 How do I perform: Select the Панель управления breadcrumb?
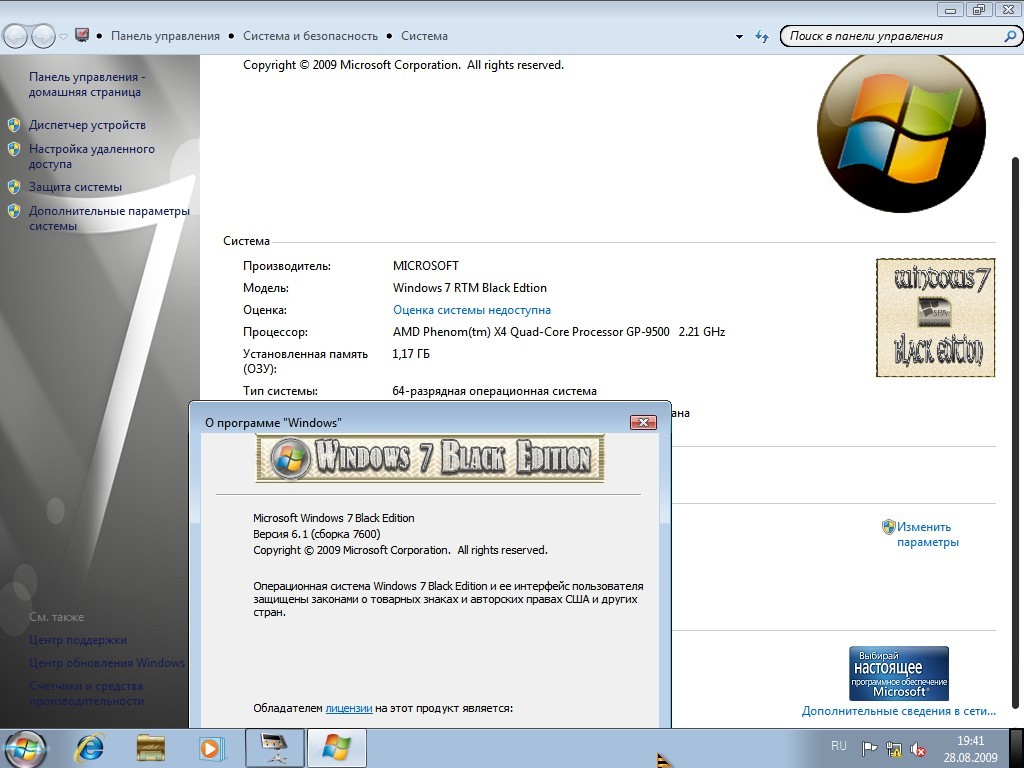165,36
